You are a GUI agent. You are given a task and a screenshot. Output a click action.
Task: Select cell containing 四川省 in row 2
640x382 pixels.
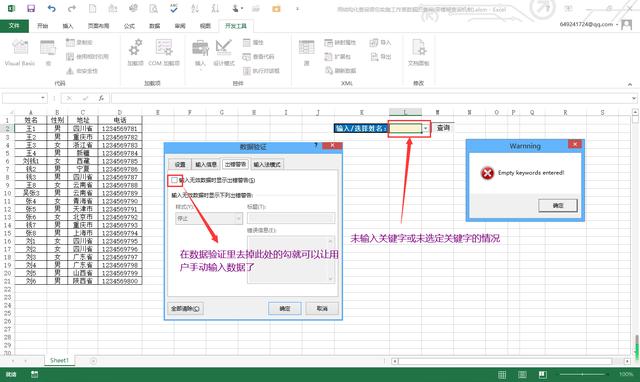[x=83, y=129]
